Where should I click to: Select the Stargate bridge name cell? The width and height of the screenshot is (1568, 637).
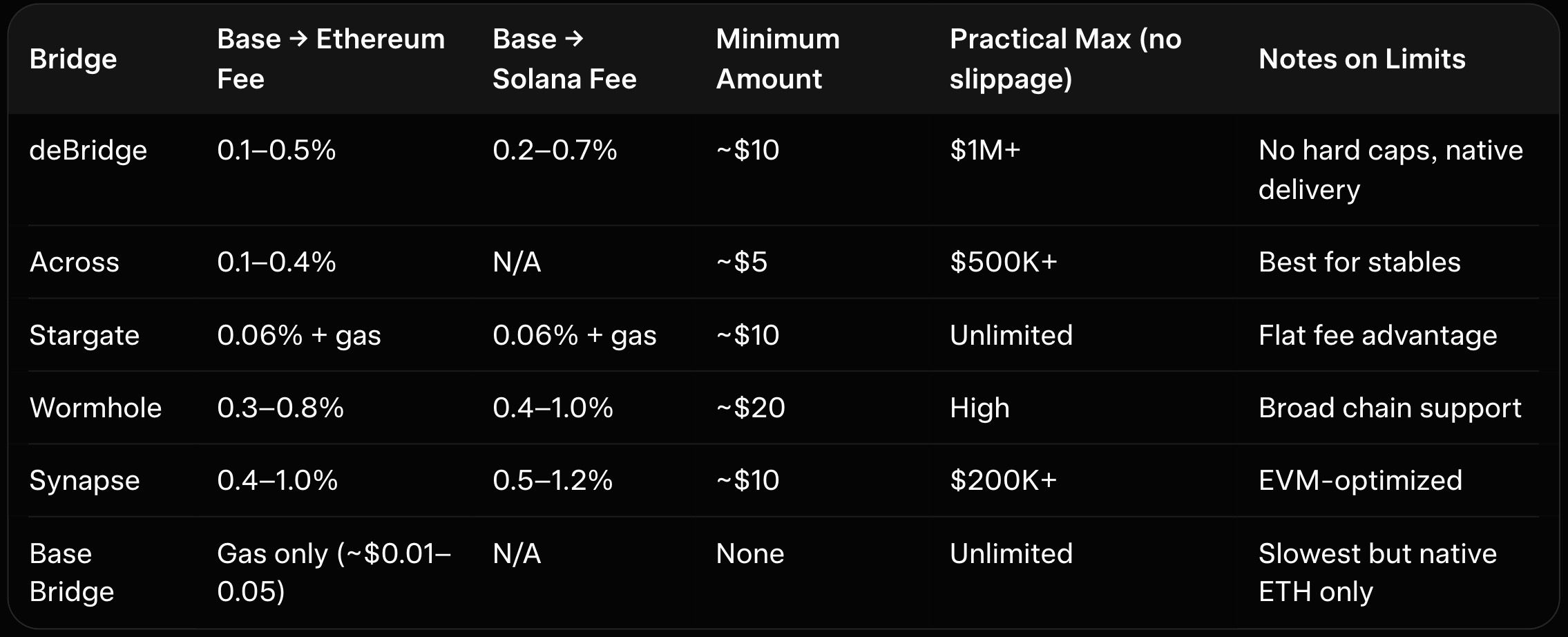84,335
